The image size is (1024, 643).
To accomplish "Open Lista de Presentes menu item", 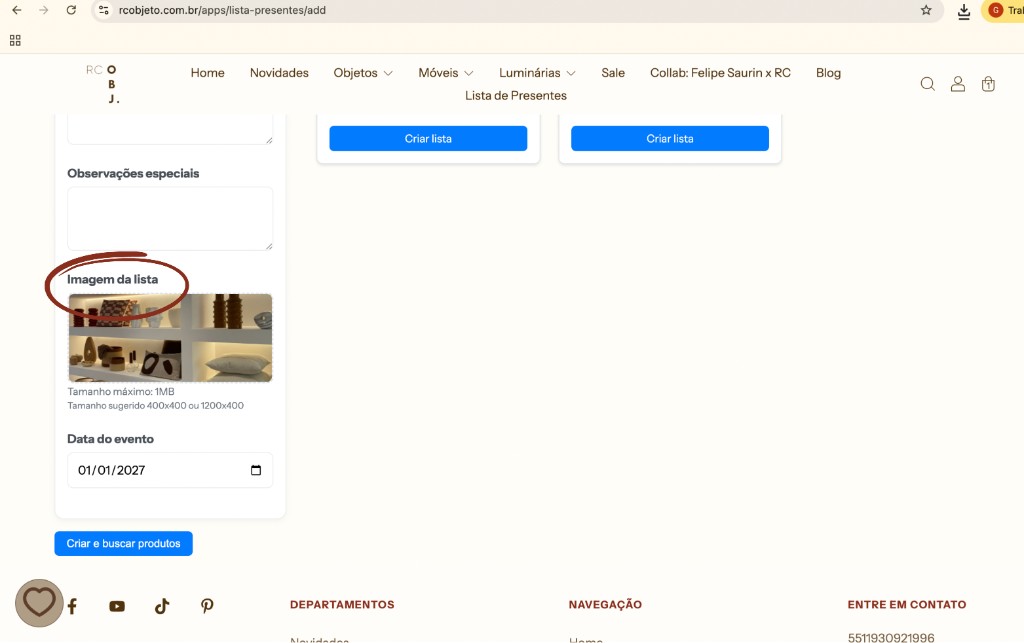I will [x=516, y=96].
